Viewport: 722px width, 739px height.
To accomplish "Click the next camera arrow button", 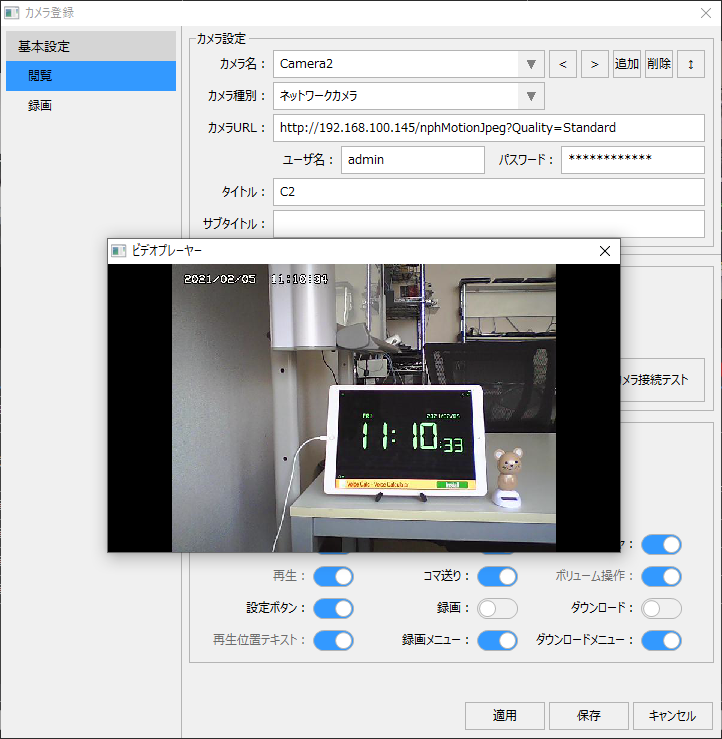I will point(595,64).
